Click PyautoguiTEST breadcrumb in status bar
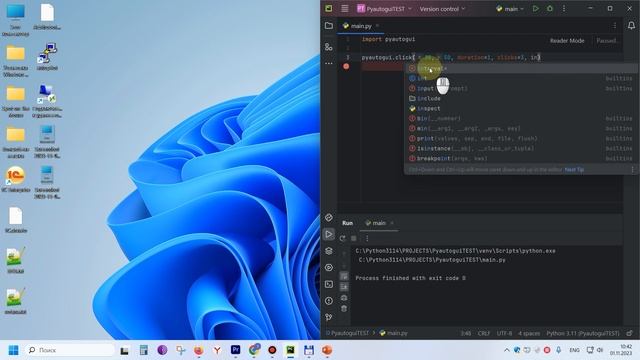The image size is (640, 360). coord(349,333)
